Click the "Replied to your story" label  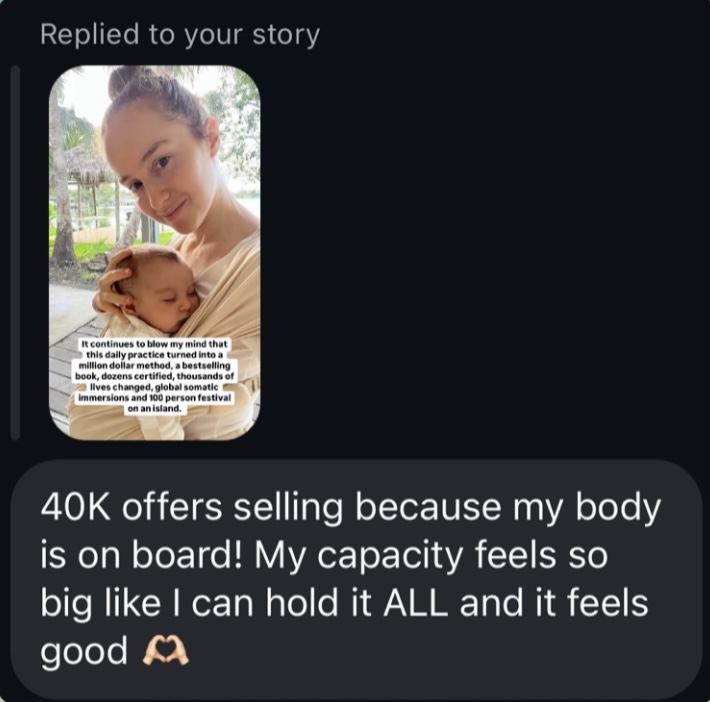tap(180, 35)
